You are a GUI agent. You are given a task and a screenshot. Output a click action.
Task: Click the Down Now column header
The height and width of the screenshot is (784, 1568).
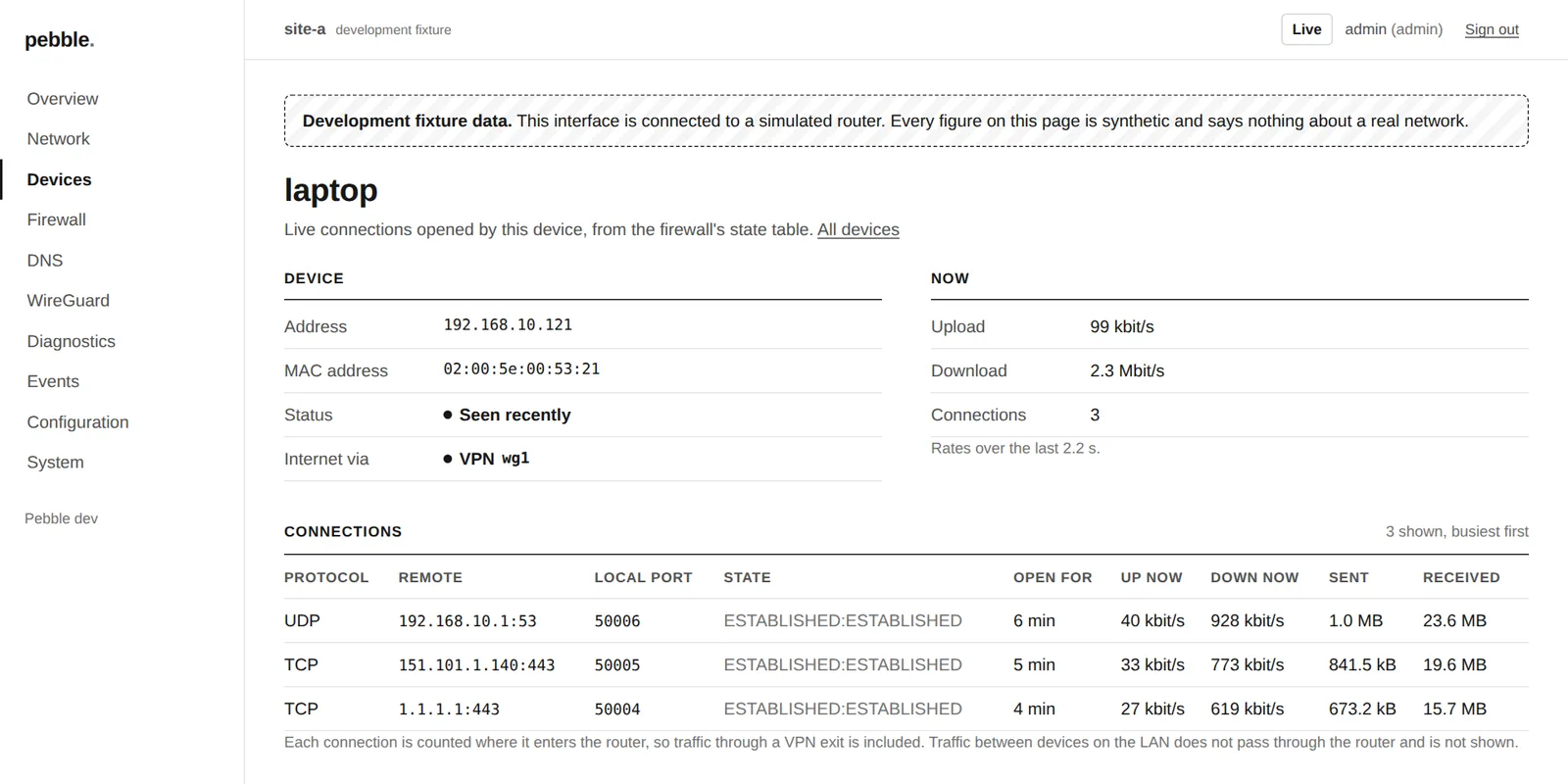tap(1254, 577)
